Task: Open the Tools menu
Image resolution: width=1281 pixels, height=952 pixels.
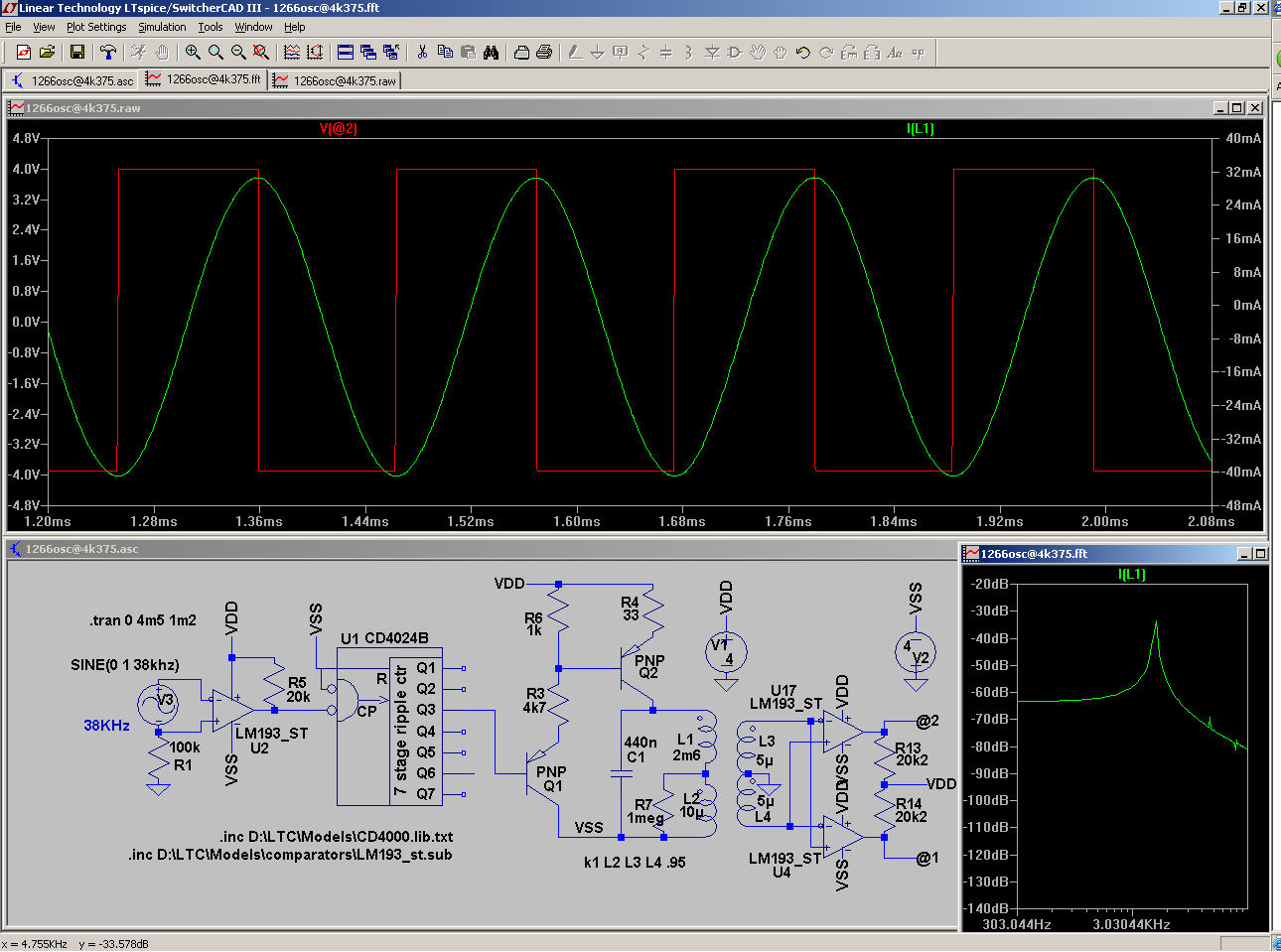Action: pos(210,27)
